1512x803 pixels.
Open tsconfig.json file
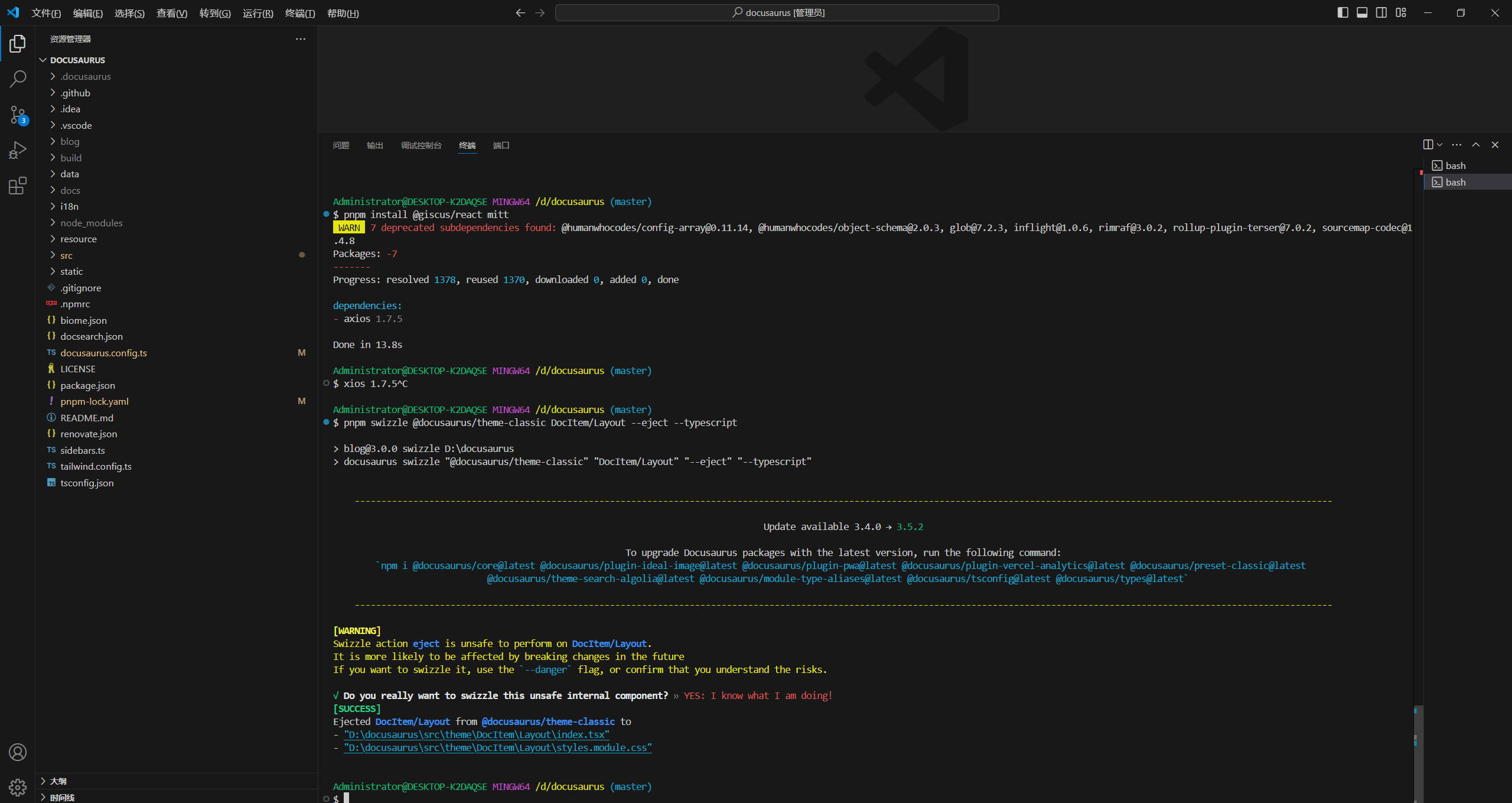tap(177, 483)
